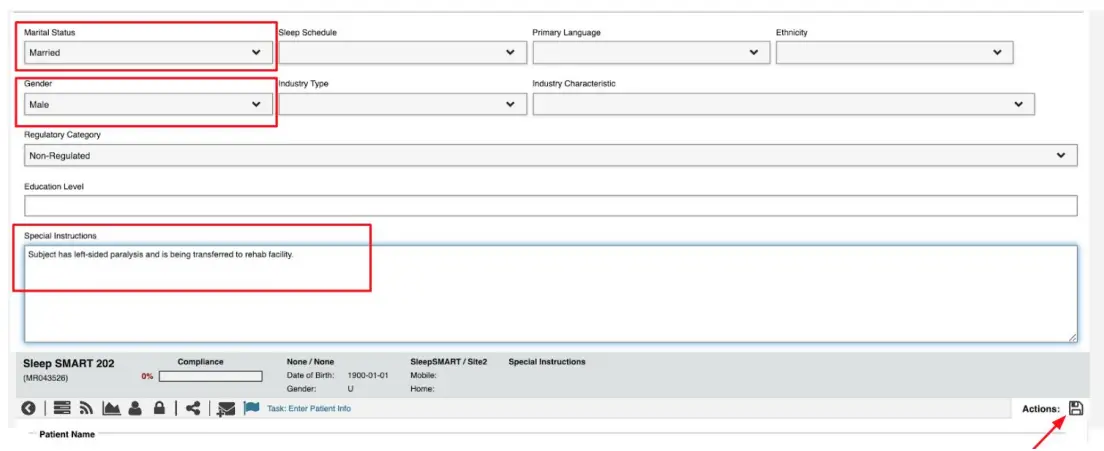
Task: Open the Marital Status dropdown
Action: pyautogui.click(x=147, y=53)
